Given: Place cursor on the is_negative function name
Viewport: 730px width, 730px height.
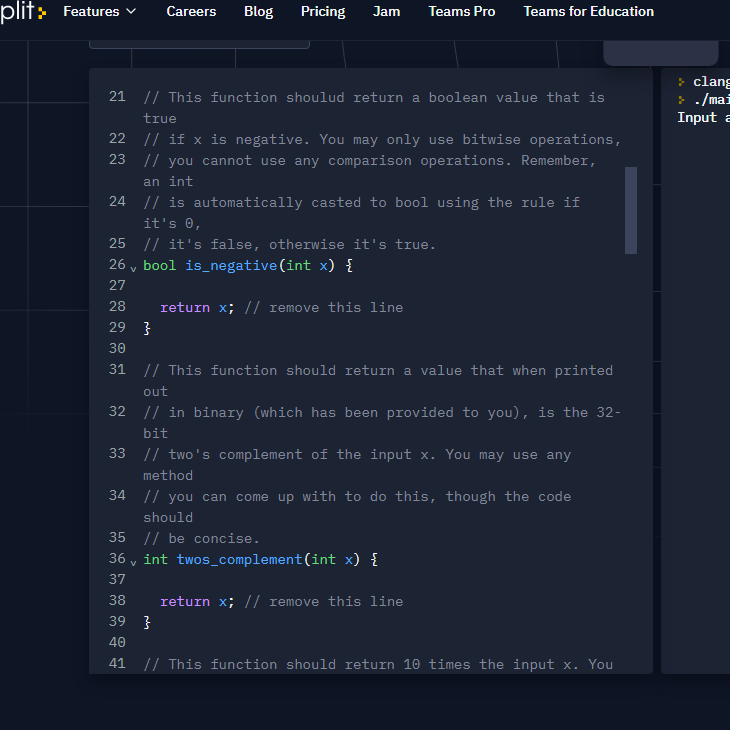Looking at the screenshot, I should point(231,266).
